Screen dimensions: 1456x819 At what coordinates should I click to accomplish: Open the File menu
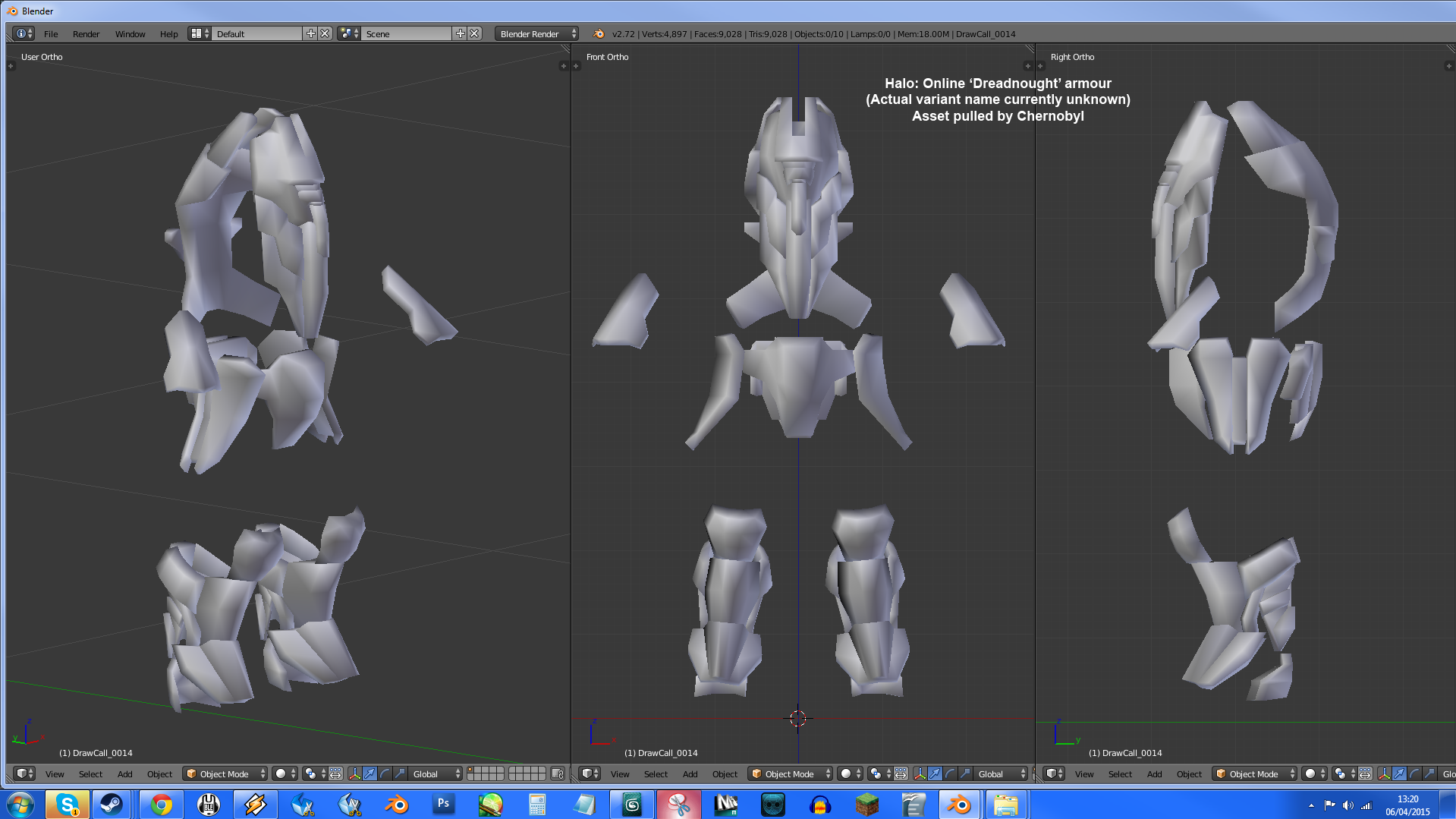point(51,34)
